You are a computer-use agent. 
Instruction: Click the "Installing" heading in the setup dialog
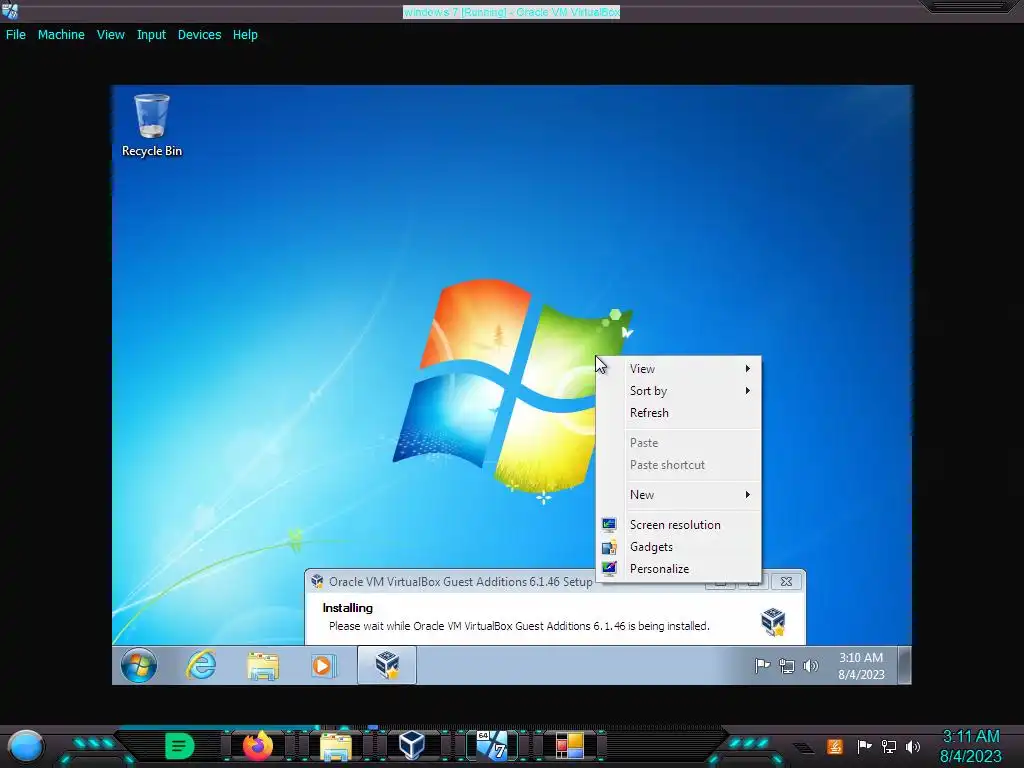pos(347,608)
